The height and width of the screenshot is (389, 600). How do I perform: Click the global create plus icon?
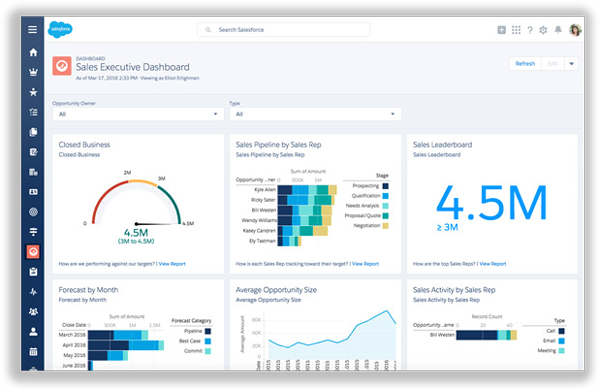click(x=501, y=30)
